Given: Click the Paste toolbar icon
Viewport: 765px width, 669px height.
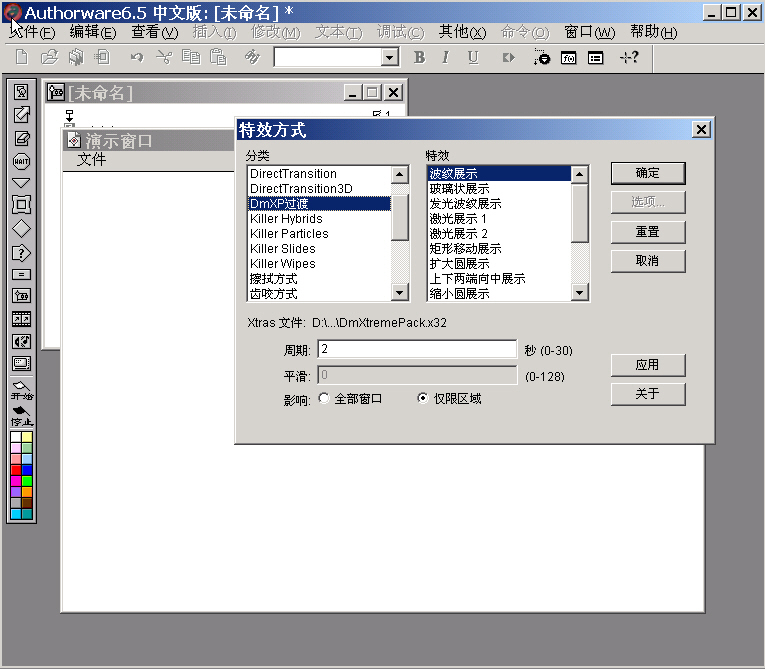Looking at the screenshot, I should [218, 58].
